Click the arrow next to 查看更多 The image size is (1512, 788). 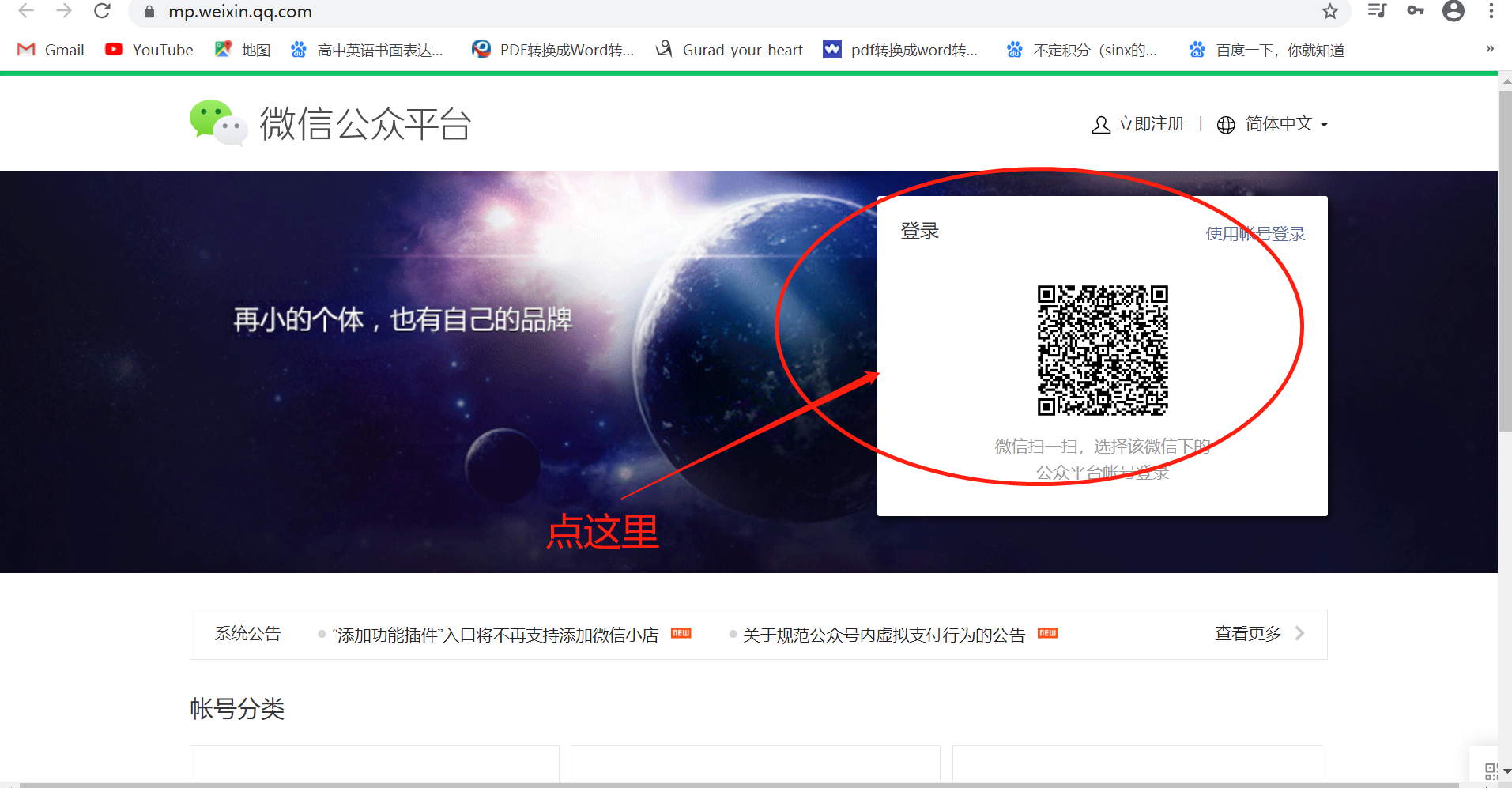click(1299, 633)
